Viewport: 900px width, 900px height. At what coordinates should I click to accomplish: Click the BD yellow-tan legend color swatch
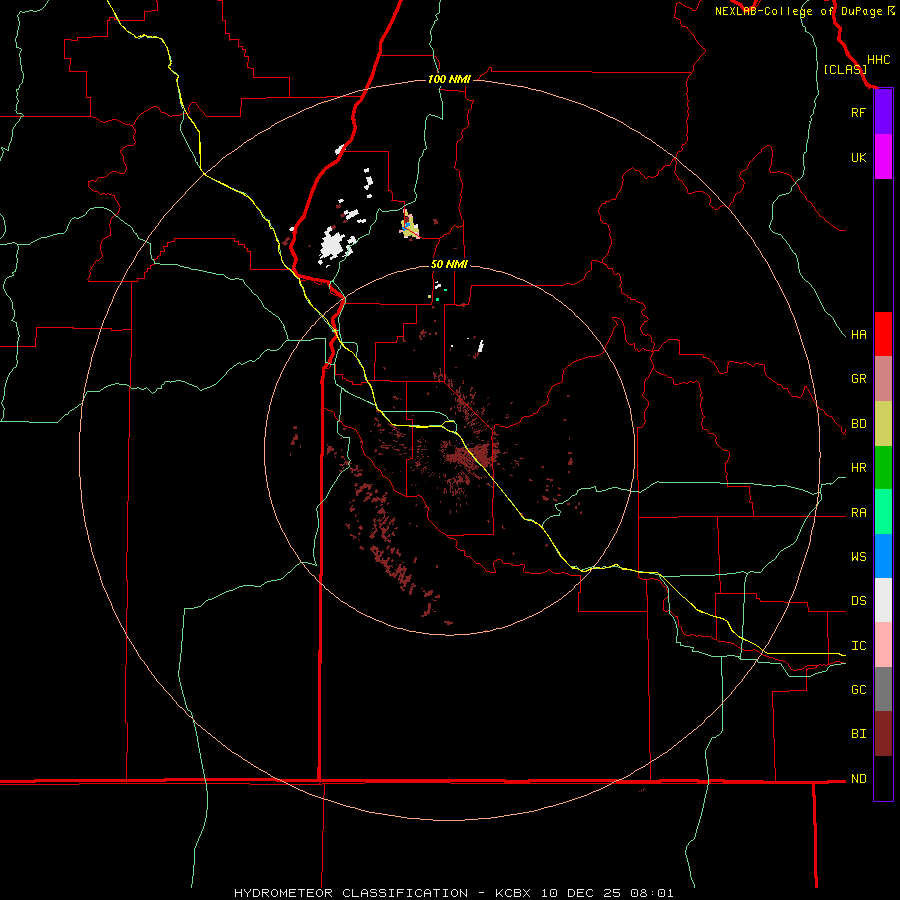883,423
